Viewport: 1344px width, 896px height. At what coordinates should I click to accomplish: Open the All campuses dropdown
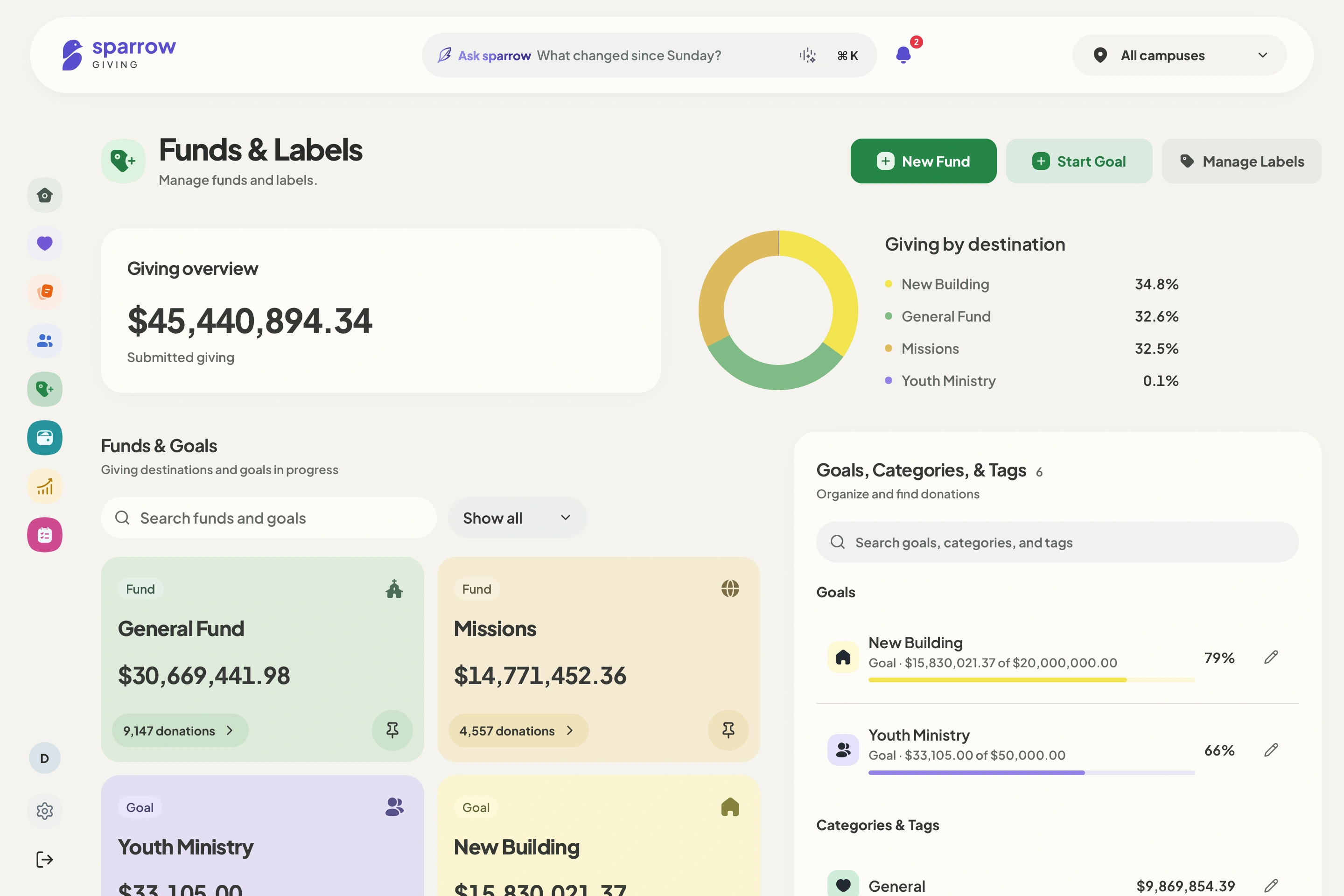(x=1179, y=56)
